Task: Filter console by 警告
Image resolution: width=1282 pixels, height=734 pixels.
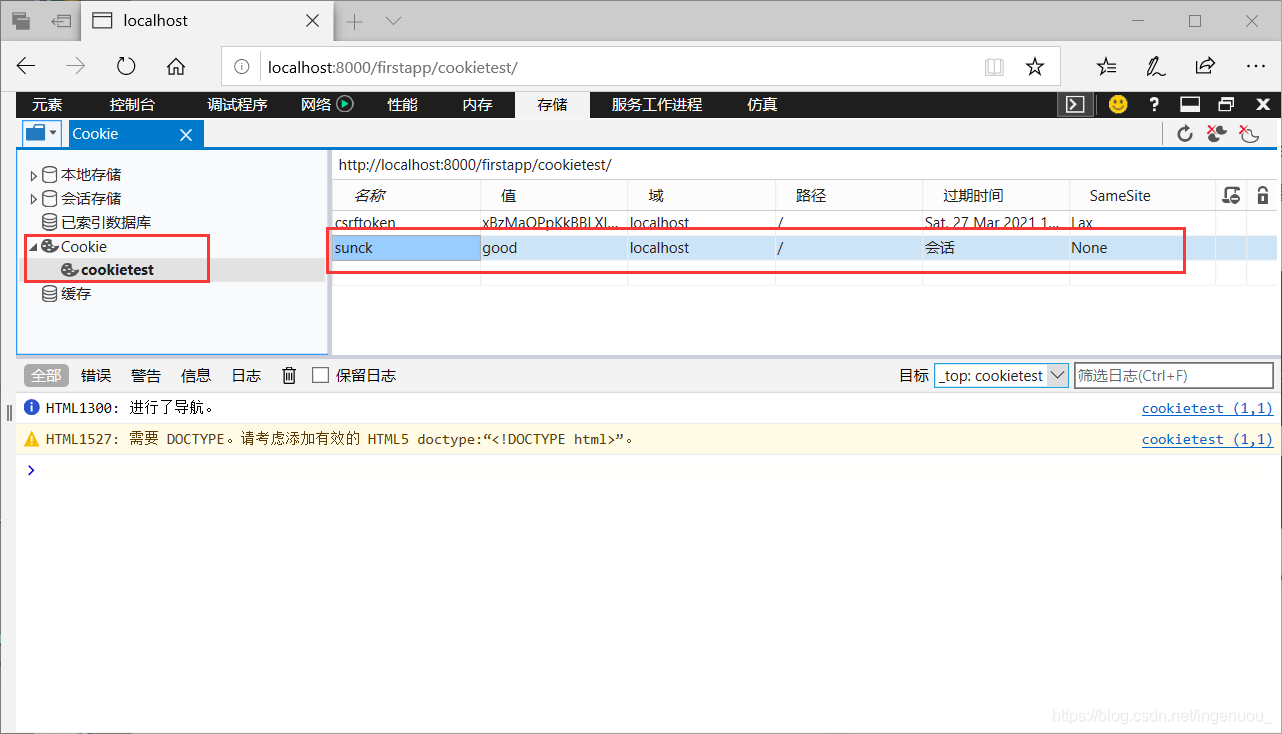Action: 146,376
